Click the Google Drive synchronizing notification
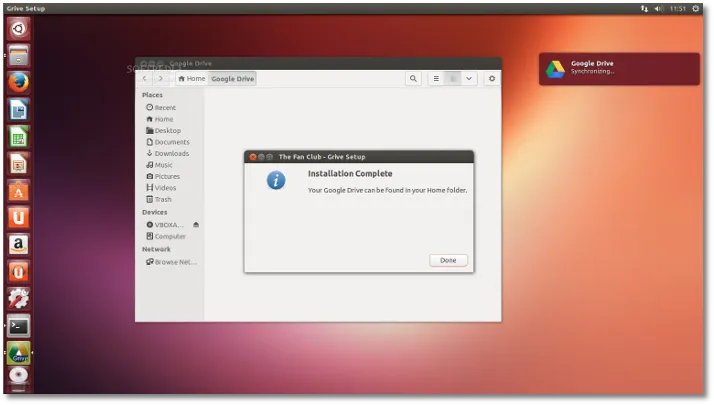Viewport: 714px width, 405px height. click(619, 68)
